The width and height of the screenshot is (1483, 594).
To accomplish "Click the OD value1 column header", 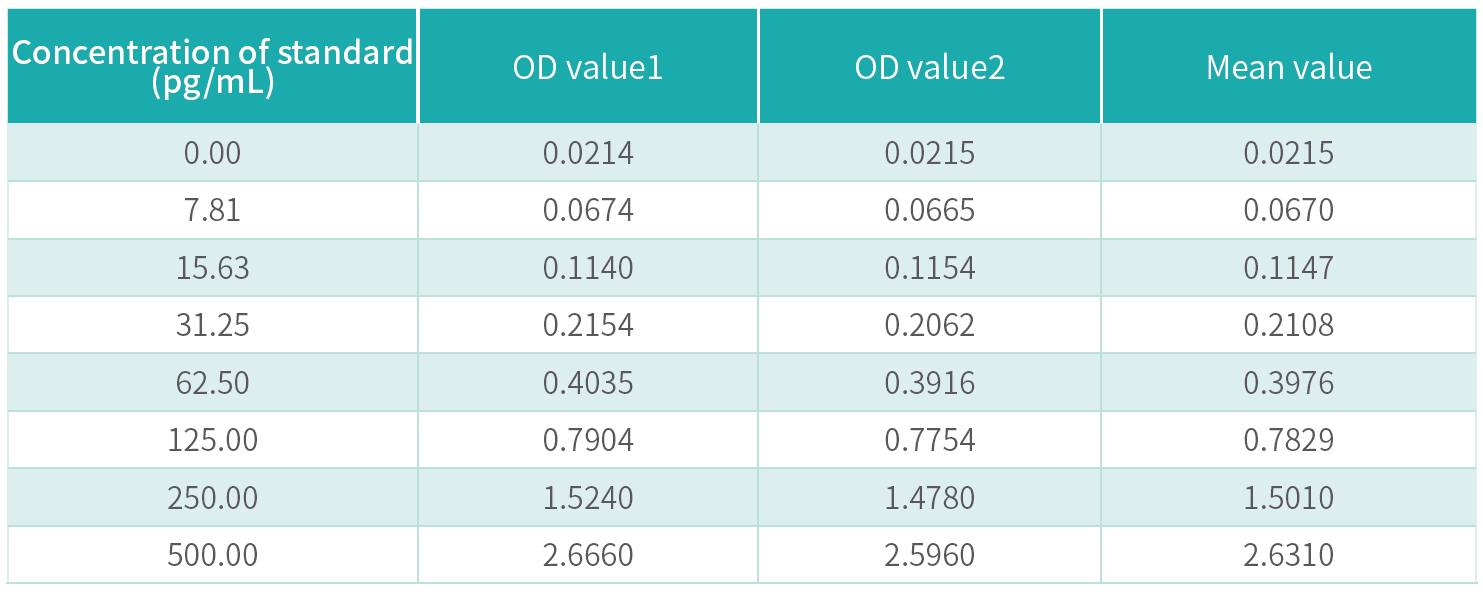I will tap(588, 67).
